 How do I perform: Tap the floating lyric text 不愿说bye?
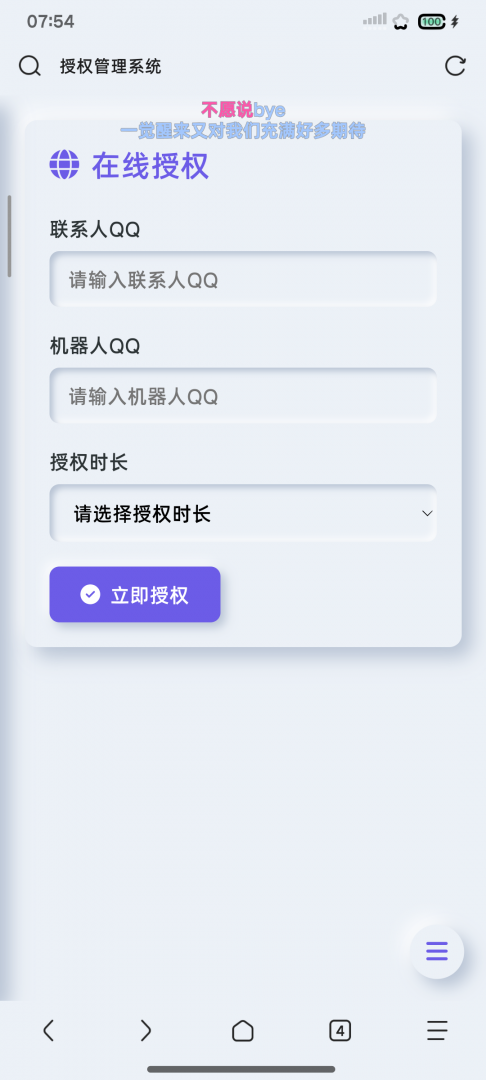coord(243,110)
